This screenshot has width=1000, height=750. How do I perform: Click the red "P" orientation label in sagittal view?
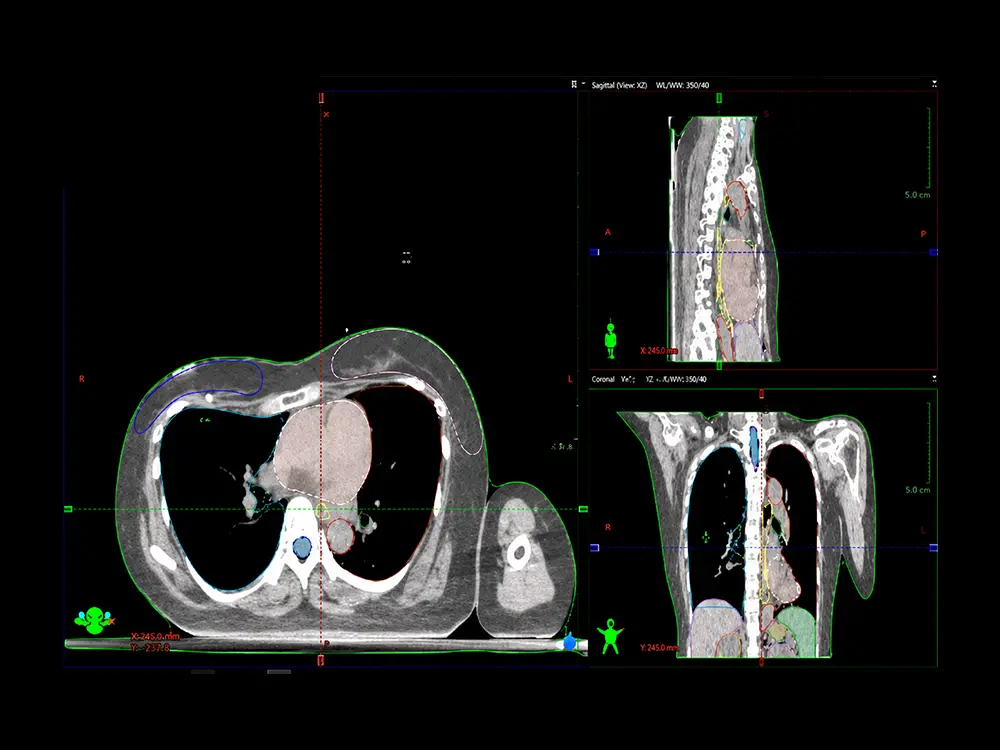click(923, 234)
